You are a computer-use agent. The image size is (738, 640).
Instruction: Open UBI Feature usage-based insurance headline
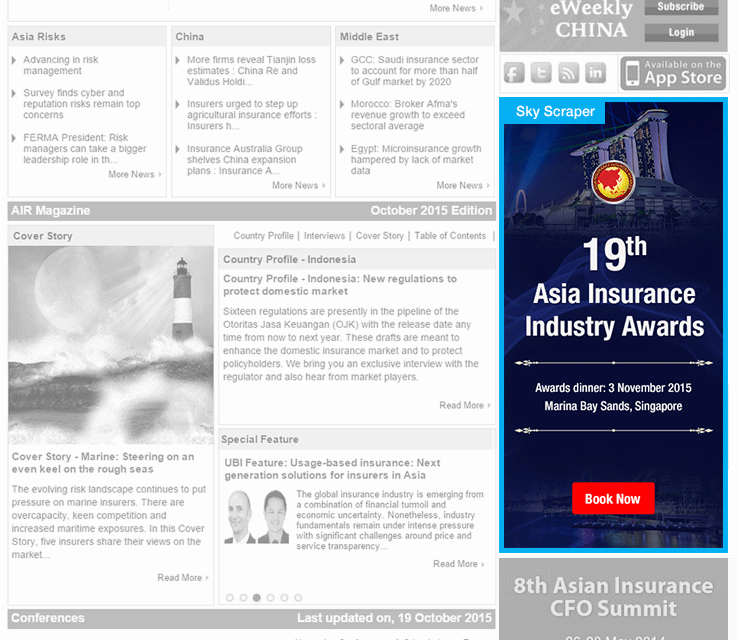click(x=332, y=469)
